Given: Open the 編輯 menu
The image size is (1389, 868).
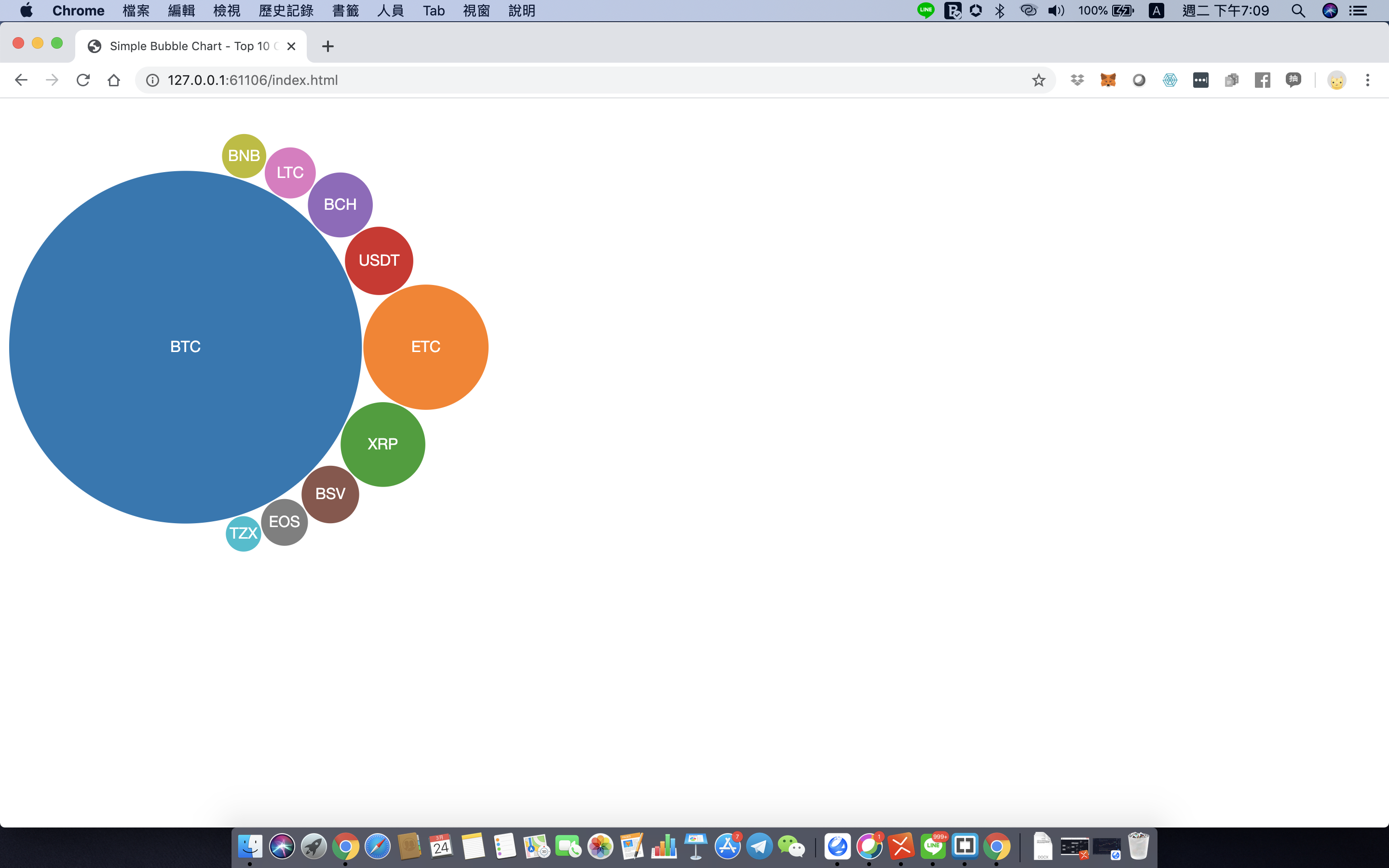Looking at the screenshot, I should [x=181, y=10].
